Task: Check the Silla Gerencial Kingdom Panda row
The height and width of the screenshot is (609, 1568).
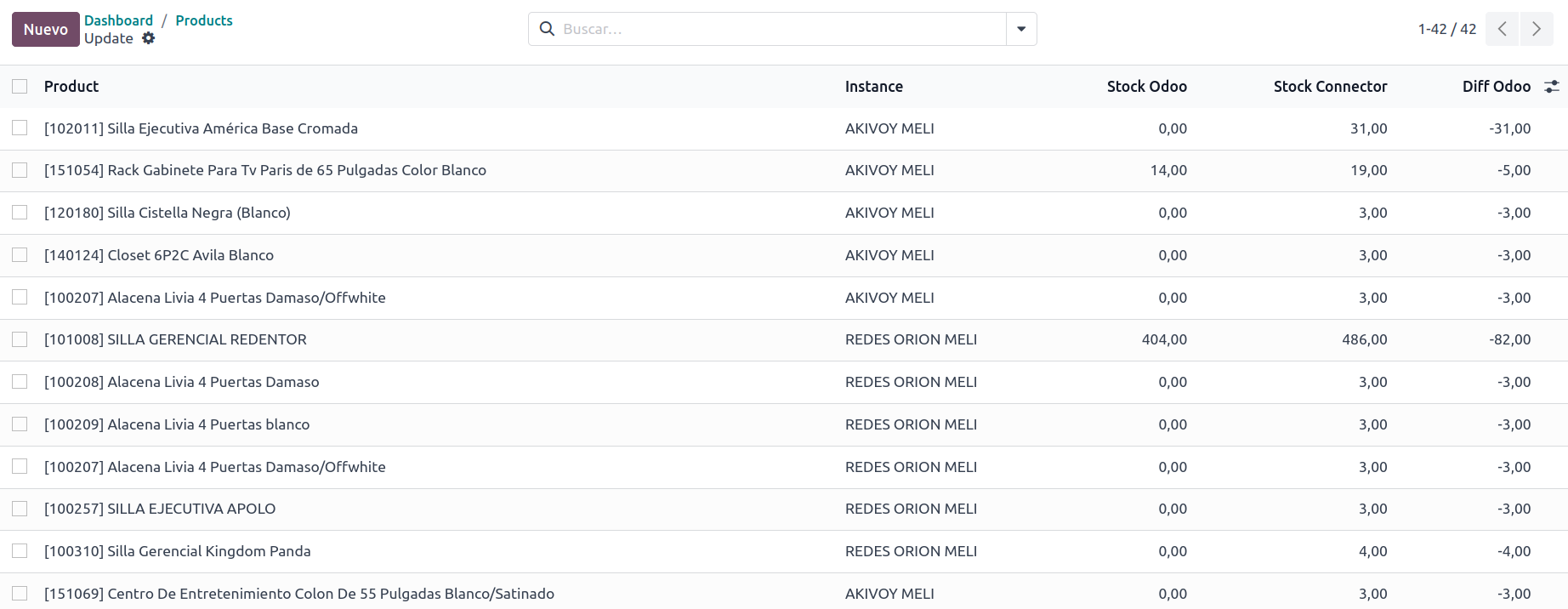Action: point(20,550)
